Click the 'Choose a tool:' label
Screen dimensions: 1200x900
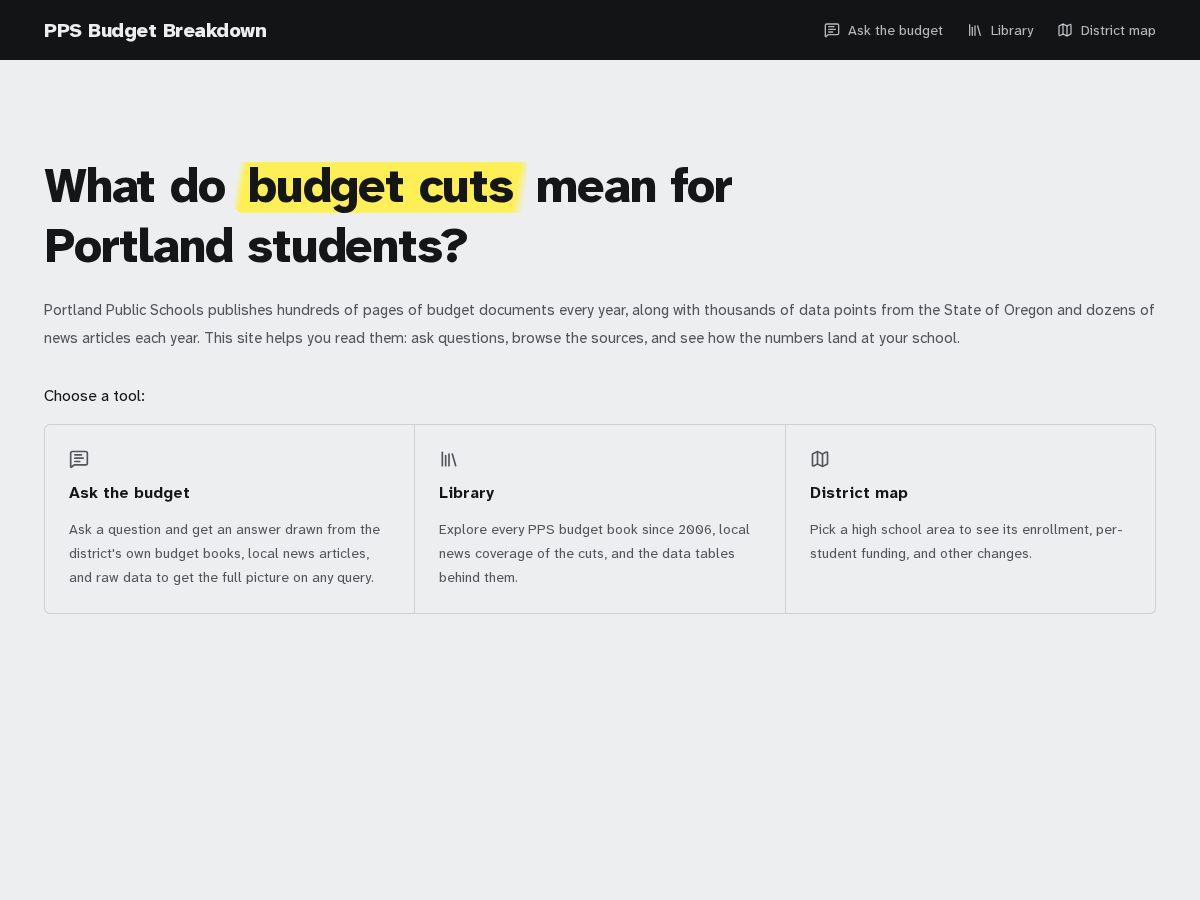[94, 396]
